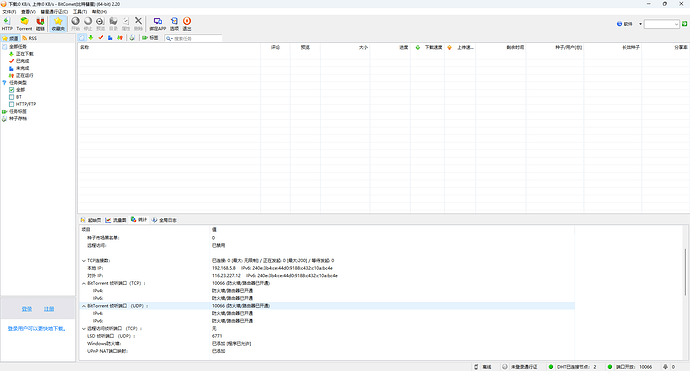
Task: Click the DHT connected nodes status indicator
Action: click(572, 367)
